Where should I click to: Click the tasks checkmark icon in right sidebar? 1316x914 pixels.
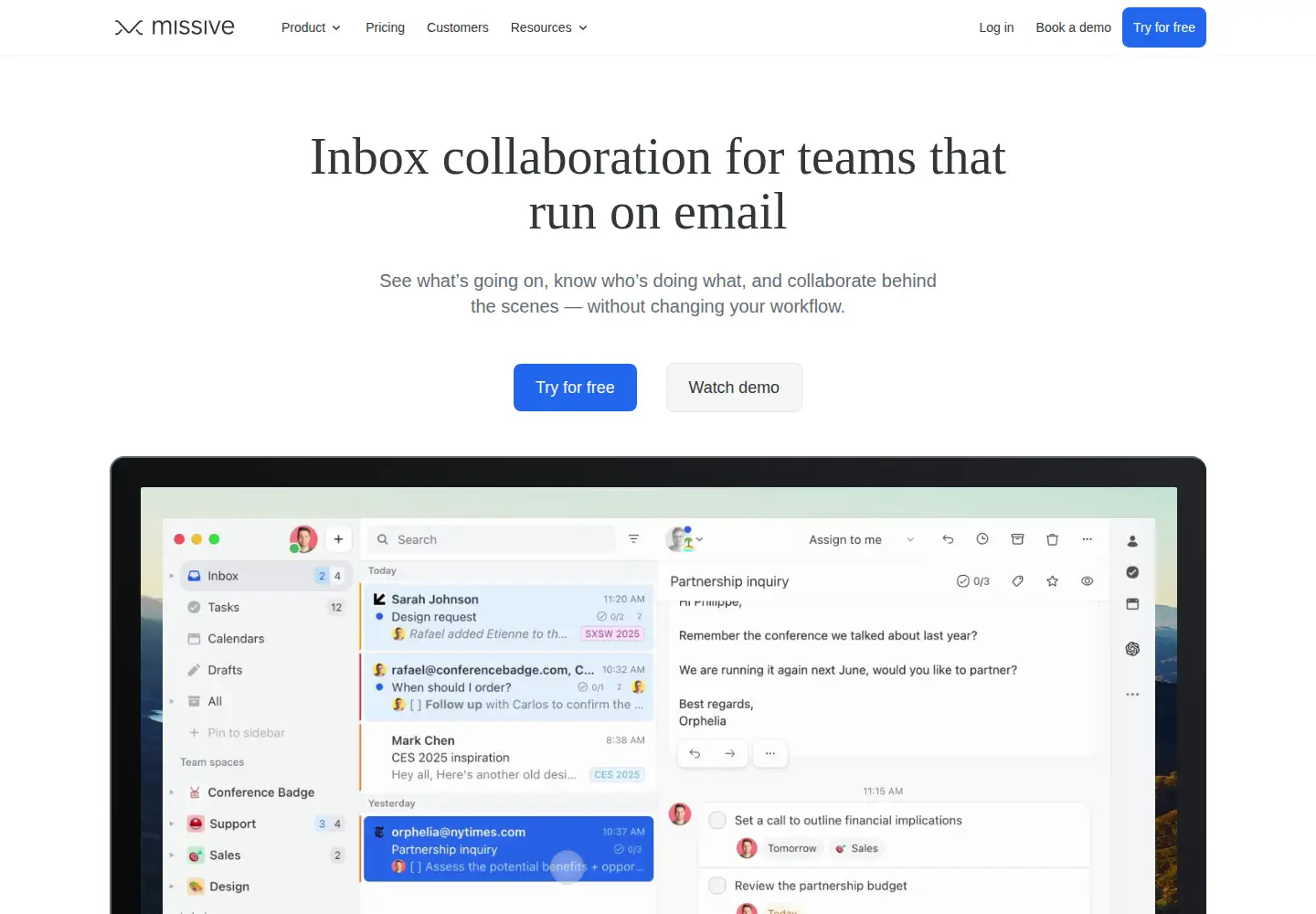pyautogui.click(x=1132, y=572)
